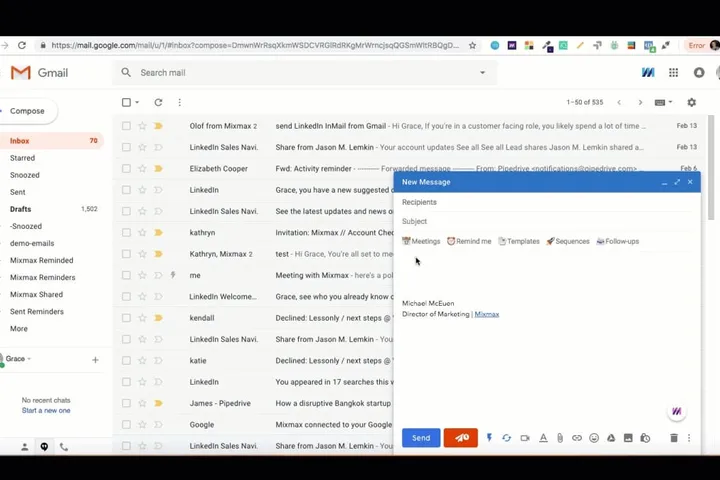Open the Mixmax Templates menu in compose
The width and height of the screenshot is (720, 480).
click(519, 241)
